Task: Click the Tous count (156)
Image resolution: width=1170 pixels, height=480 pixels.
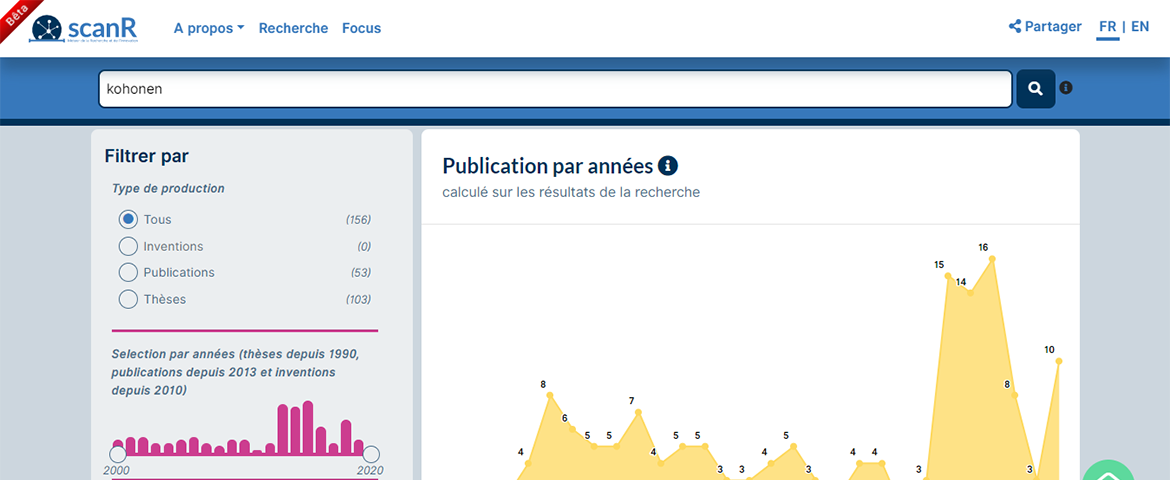Action: pyautogui.click(x=358, y=219)
